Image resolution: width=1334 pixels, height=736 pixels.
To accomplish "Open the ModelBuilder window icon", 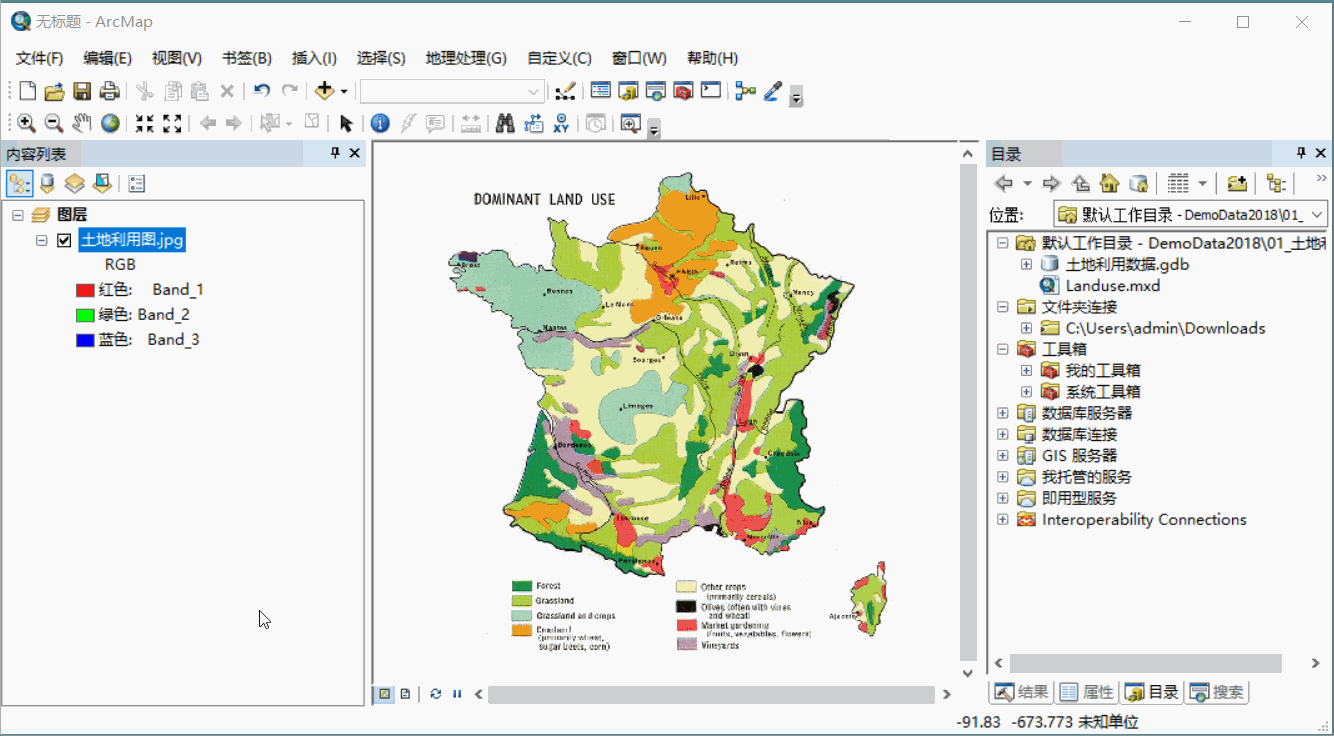I will [x=745, y=91].
